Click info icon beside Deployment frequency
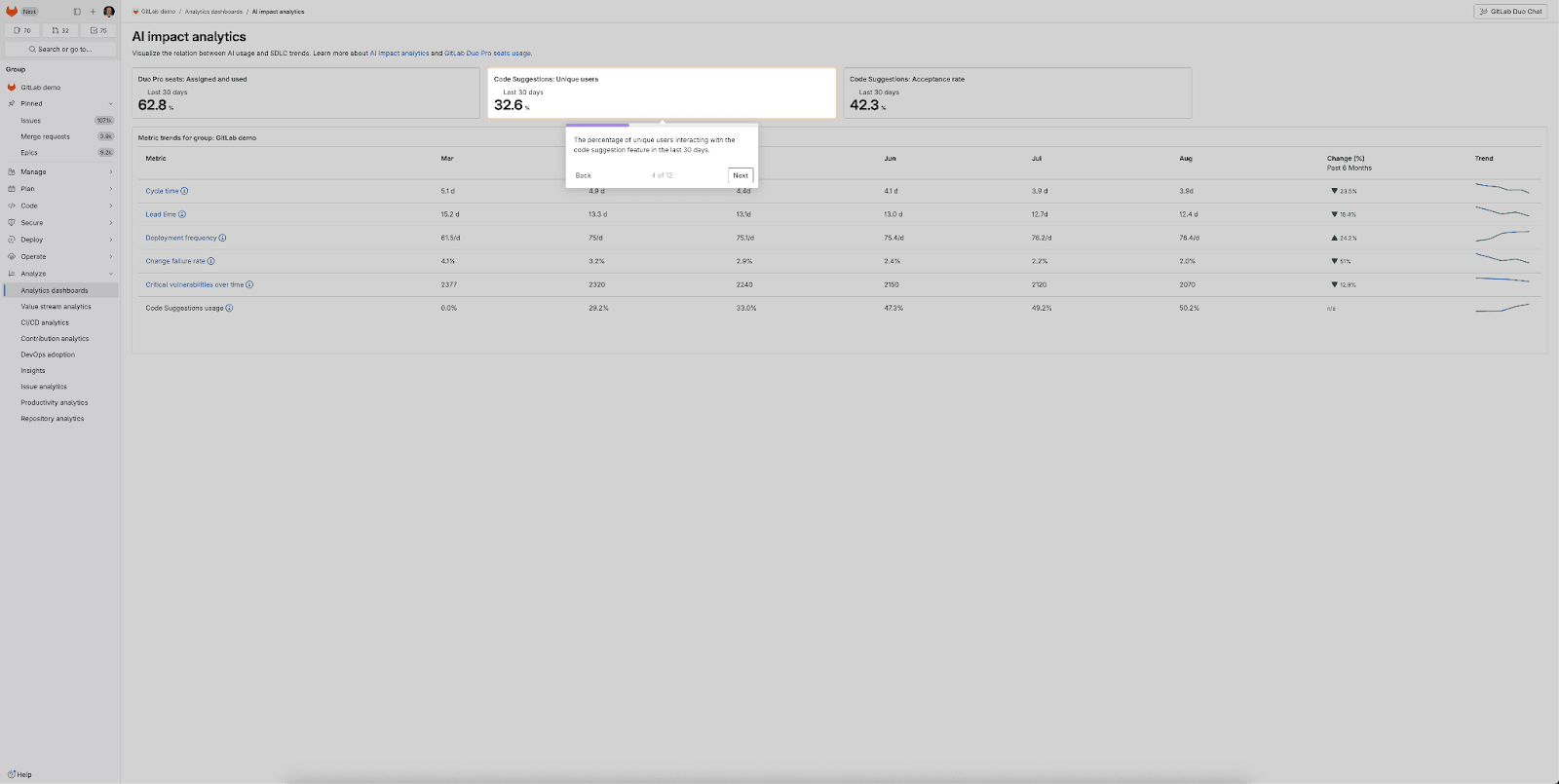The image size is (1559, 784). [222, 238]
